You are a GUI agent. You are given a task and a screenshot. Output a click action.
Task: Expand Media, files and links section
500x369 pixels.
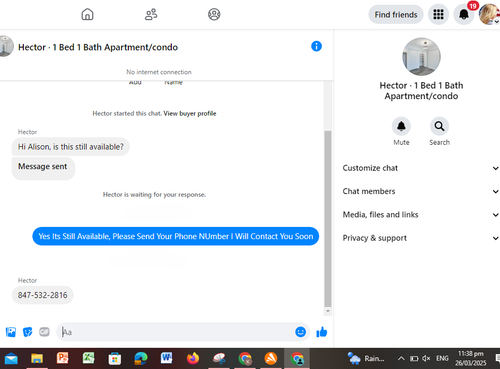pos(420,215)
